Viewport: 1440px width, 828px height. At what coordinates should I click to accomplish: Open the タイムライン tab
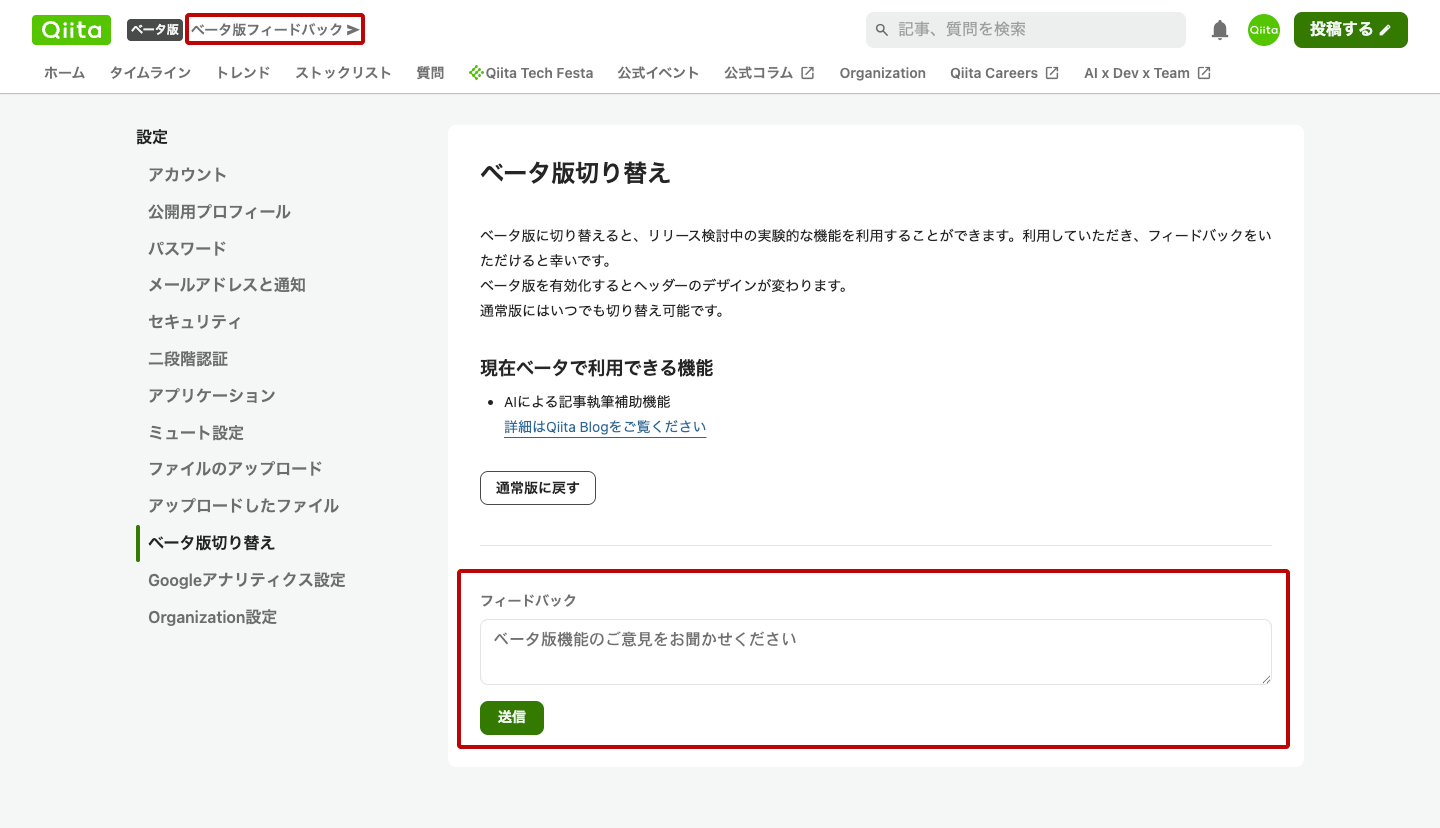point(150,73)
